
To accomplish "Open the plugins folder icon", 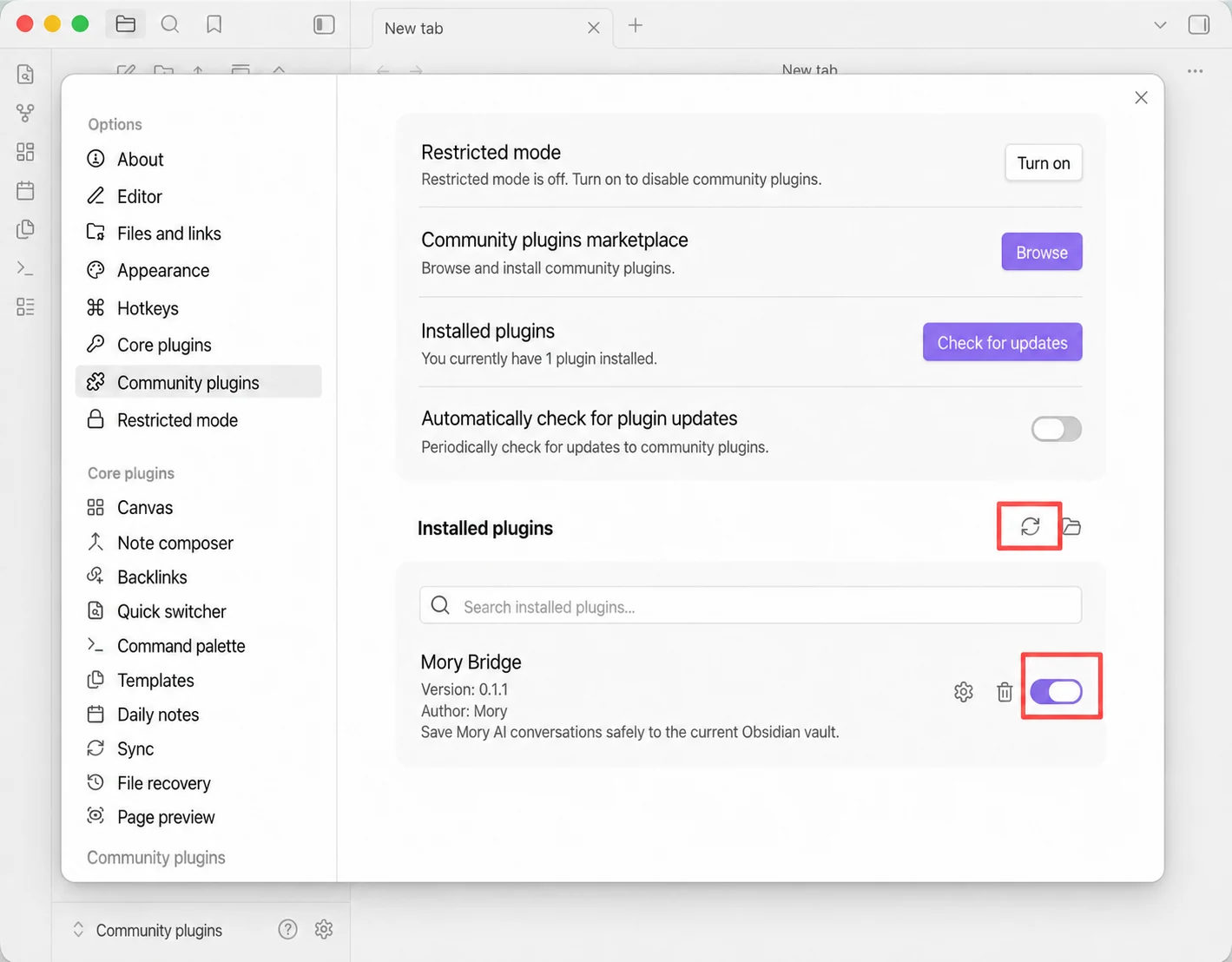I will pyautogui.click(x=1071, y=526).
